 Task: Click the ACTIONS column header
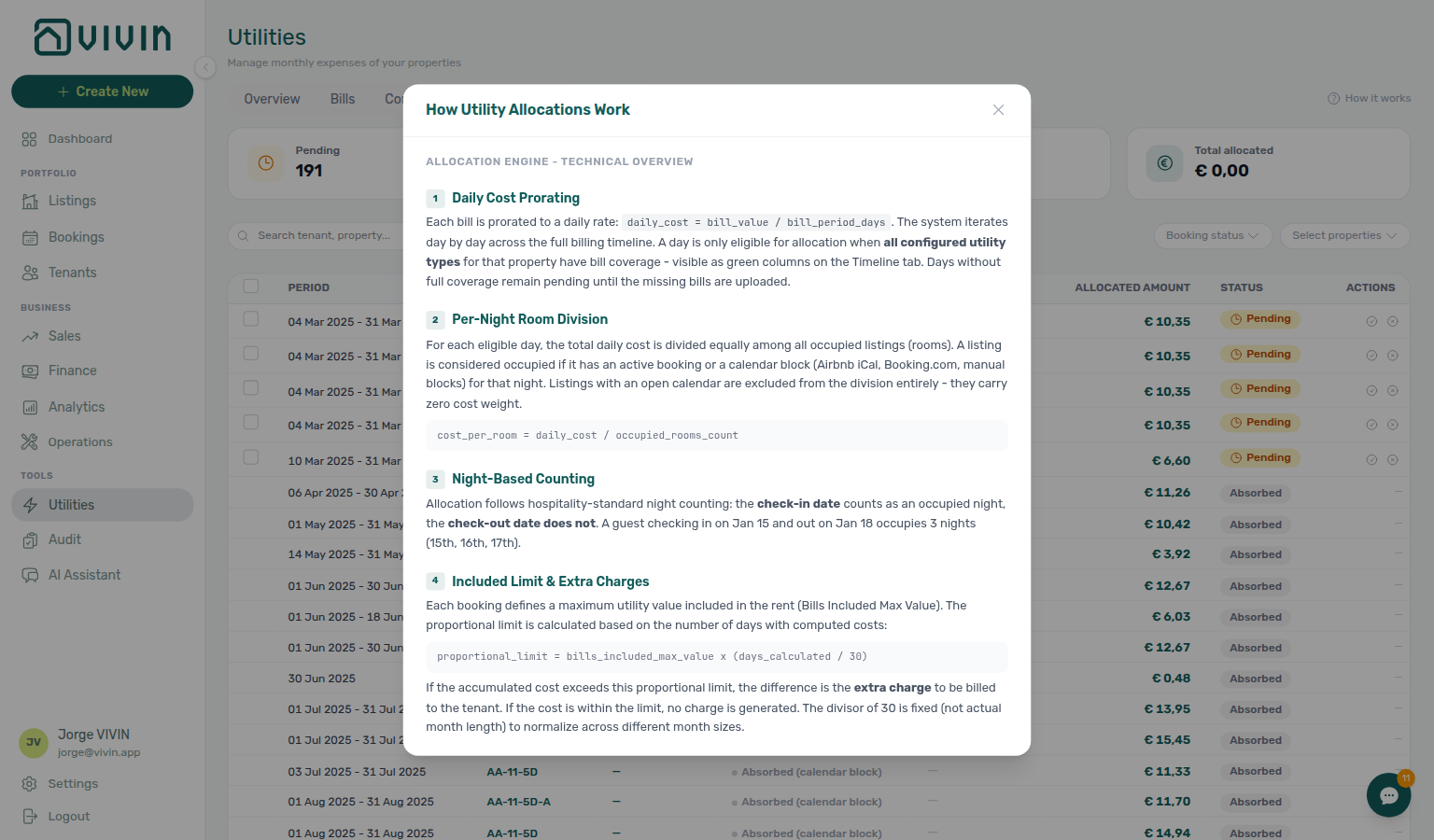[x=1371, y=288]
